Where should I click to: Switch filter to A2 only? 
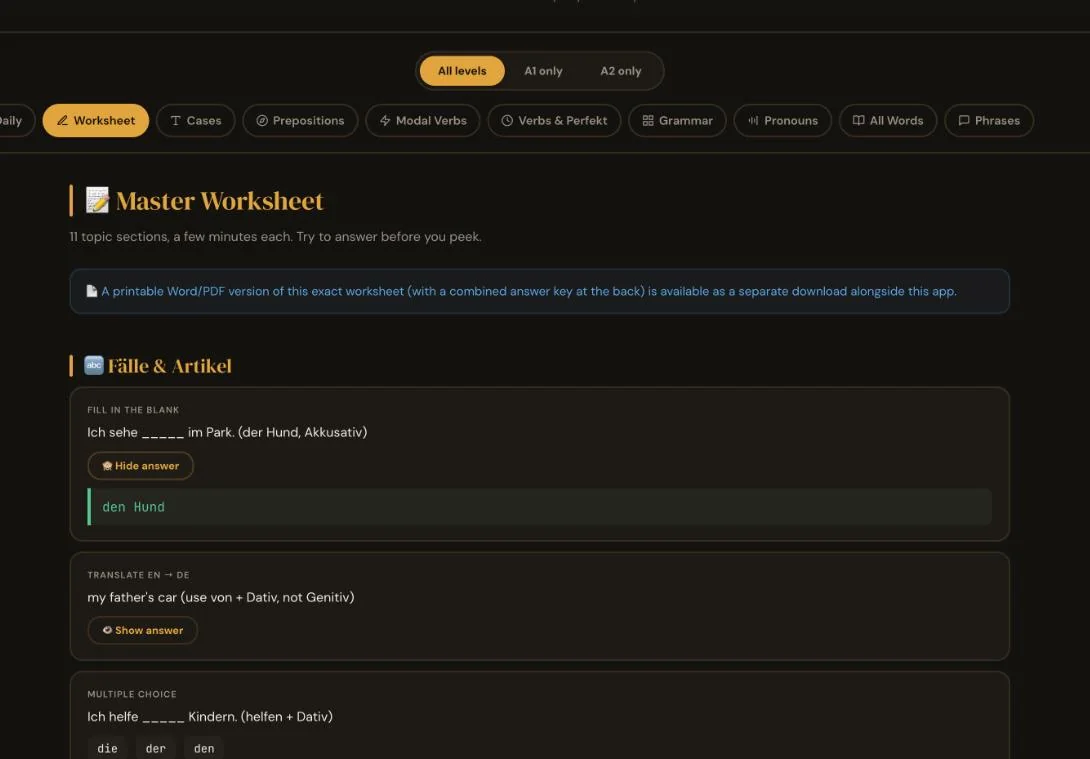[x=621, y=71]
